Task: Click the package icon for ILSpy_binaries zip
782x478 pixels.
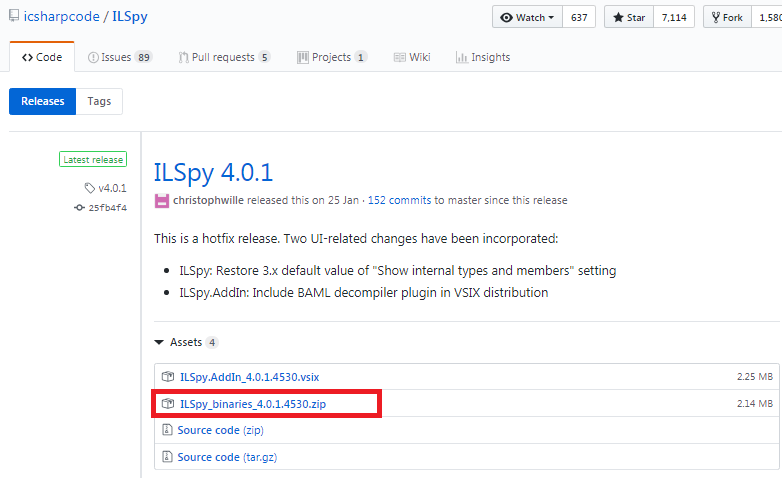Action: tap(168, 403)
